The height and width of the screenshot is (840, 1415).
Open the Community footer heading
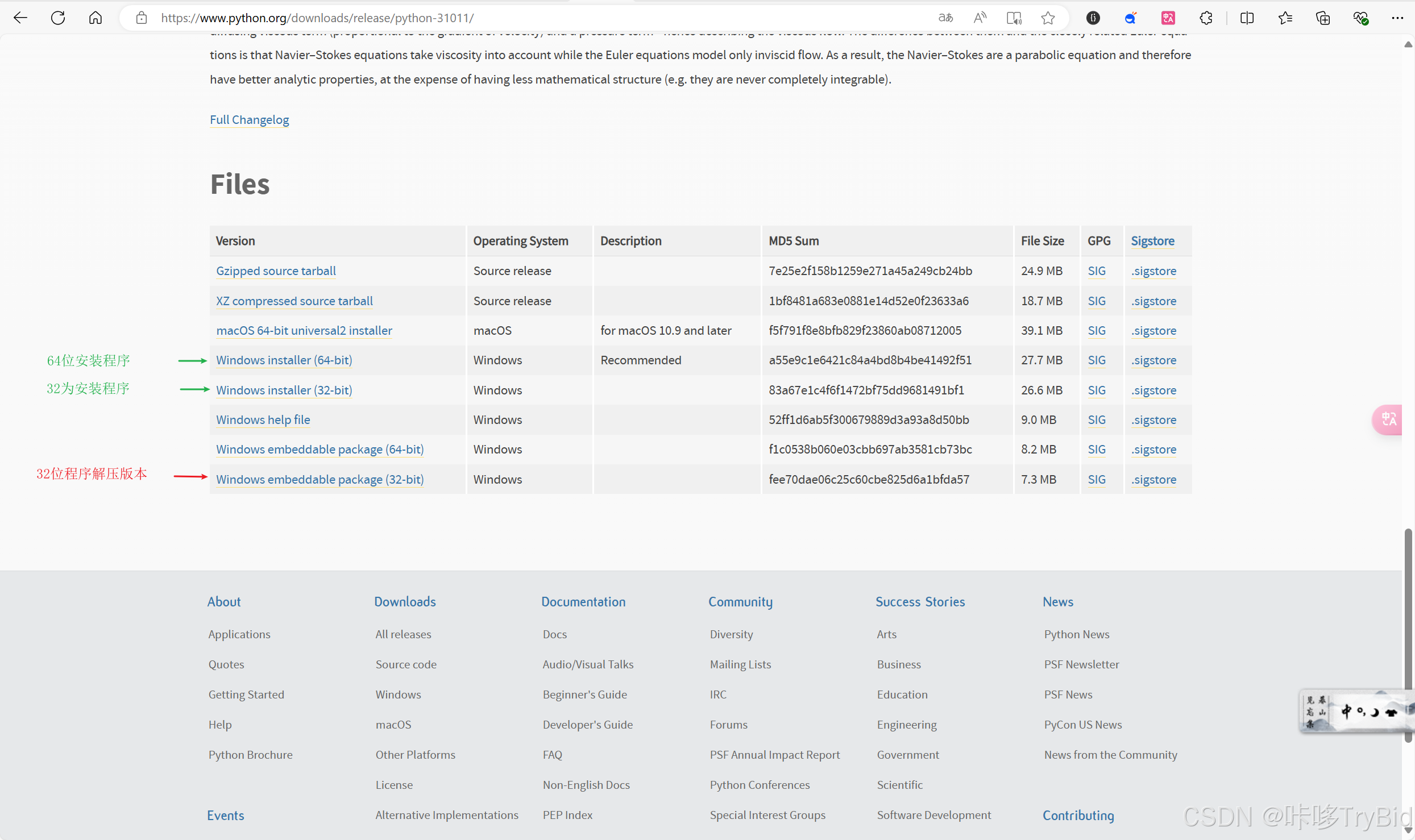point(740,601)
